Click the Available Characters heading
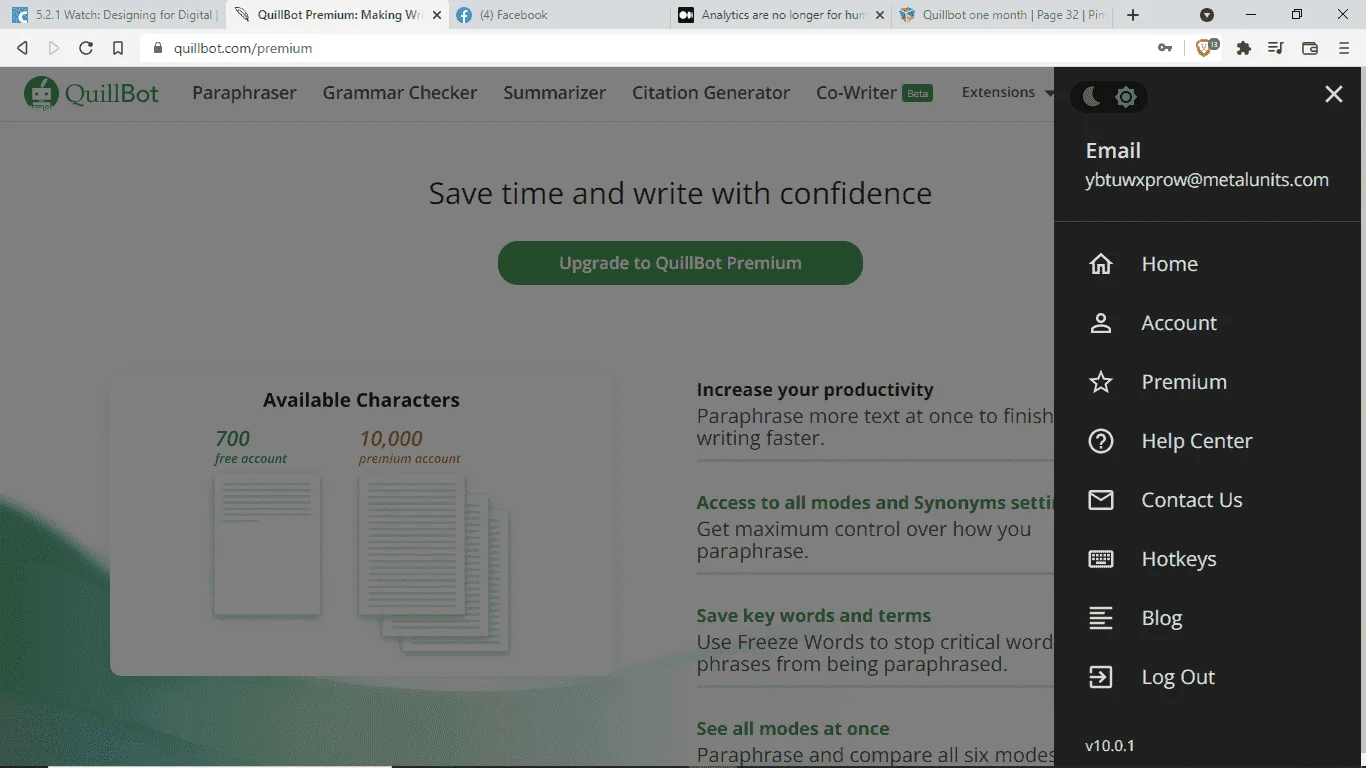Screen dimensions: 1366x768 [361, 400]
